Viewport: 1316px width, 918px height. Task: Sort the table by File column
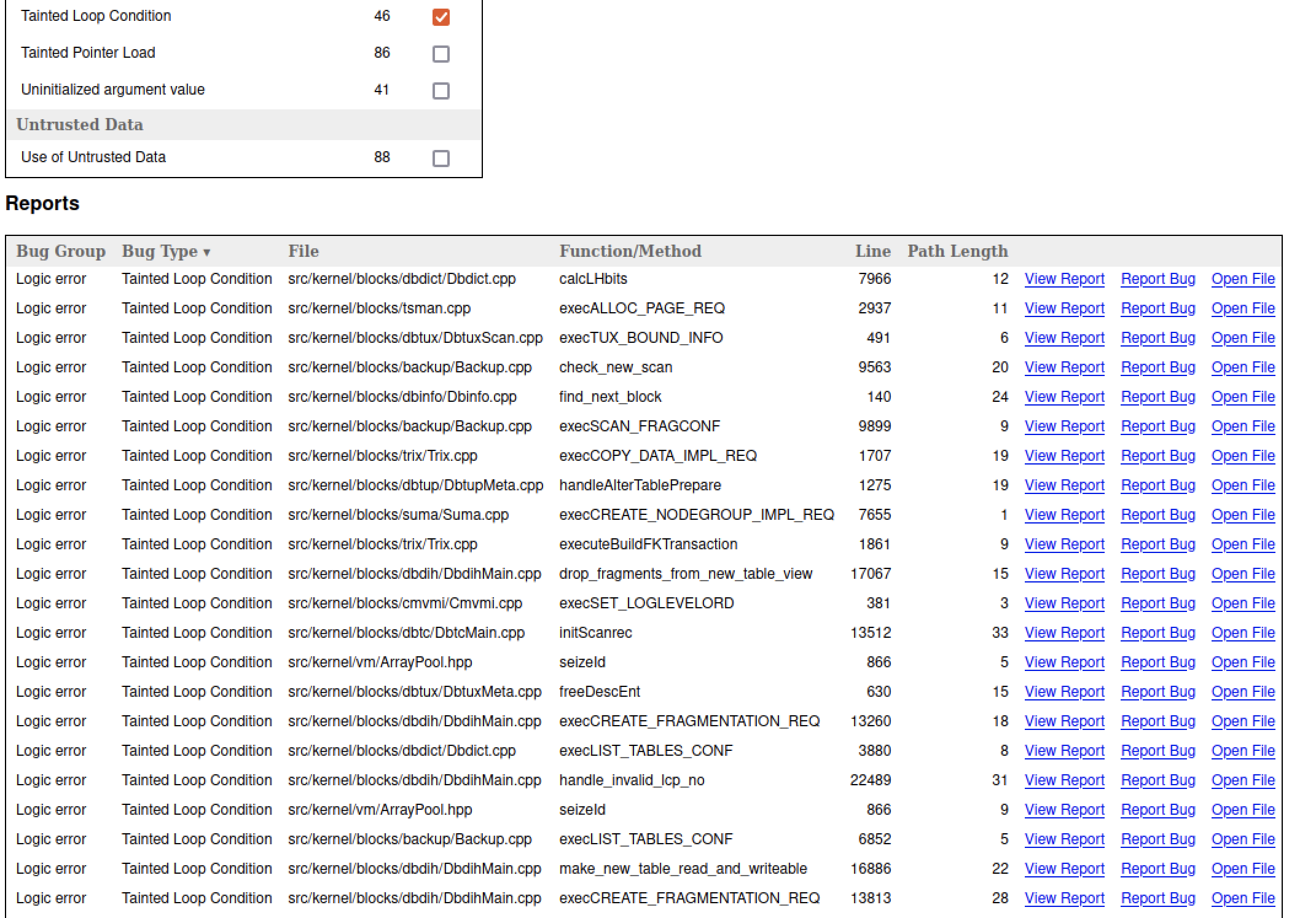click(303, 251)
